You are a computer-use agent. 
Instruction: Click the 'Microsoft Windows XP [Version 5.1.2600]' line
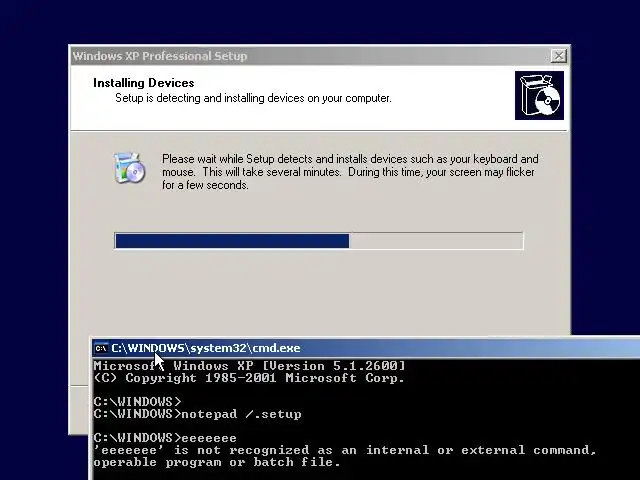pyautogui.click(x=249, y=366)
